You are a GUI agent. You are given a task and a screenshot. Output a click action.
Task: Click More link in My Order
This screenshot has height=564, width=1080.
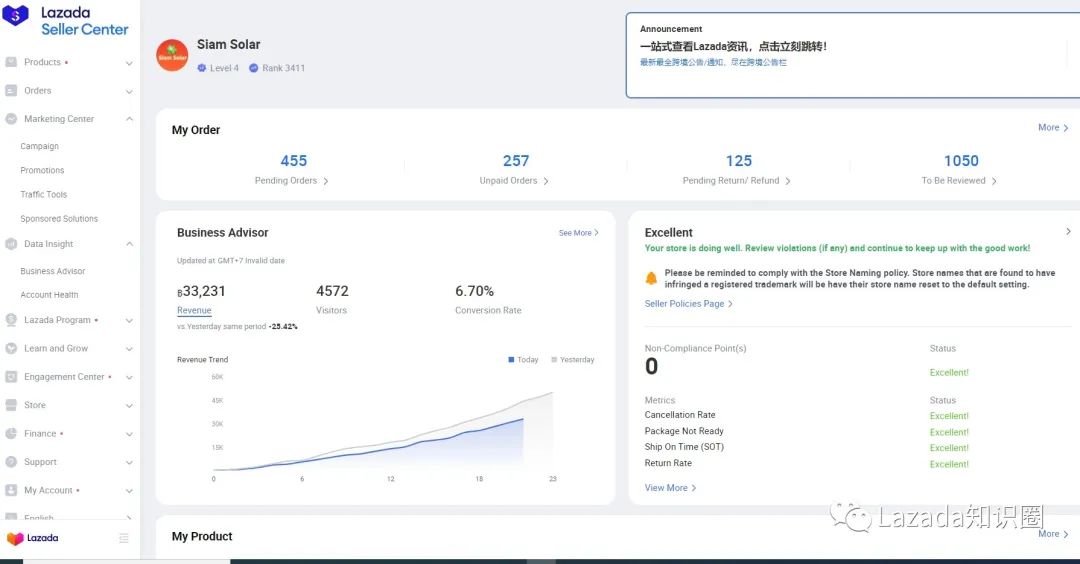click(1053, 127)
